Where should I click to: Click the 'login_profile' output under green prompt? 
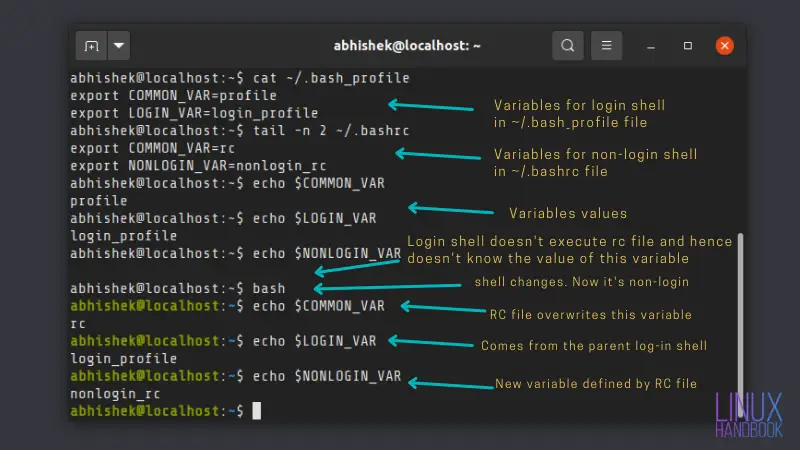[123, 359]
